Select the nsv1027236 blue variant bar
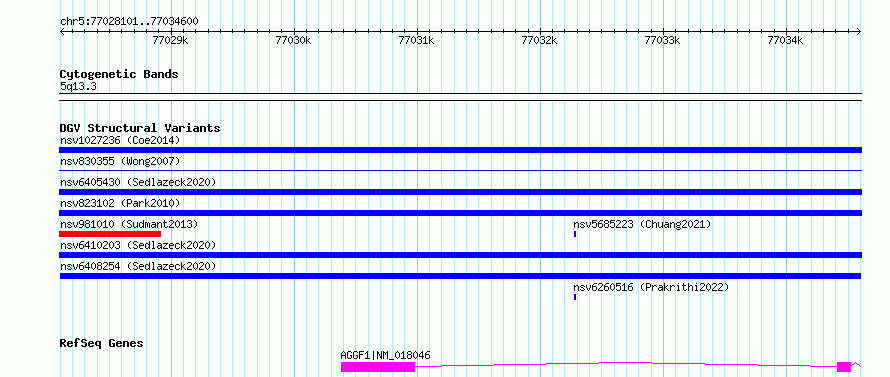This screenshot has width=890, height=377. pos(460,150)
